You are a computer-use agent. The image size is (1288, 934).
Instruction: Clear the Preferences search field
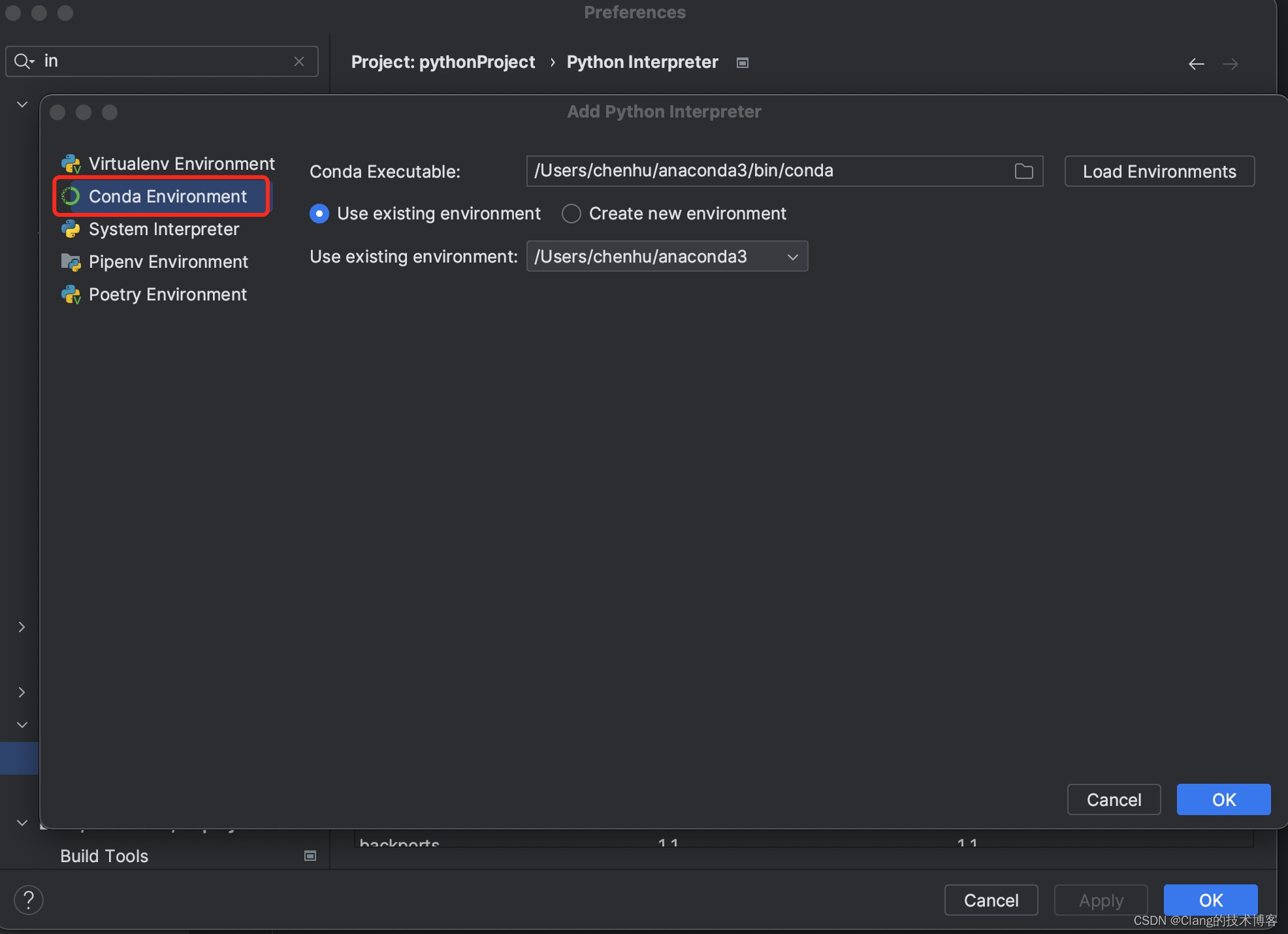coord(299,61)
